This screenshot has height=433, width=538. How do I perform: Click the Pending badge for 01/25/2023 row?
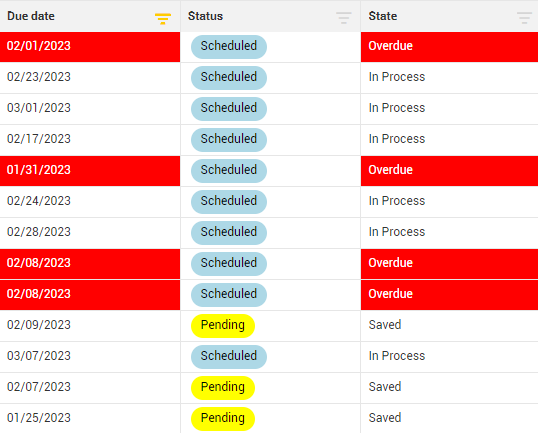pos(223,419)
